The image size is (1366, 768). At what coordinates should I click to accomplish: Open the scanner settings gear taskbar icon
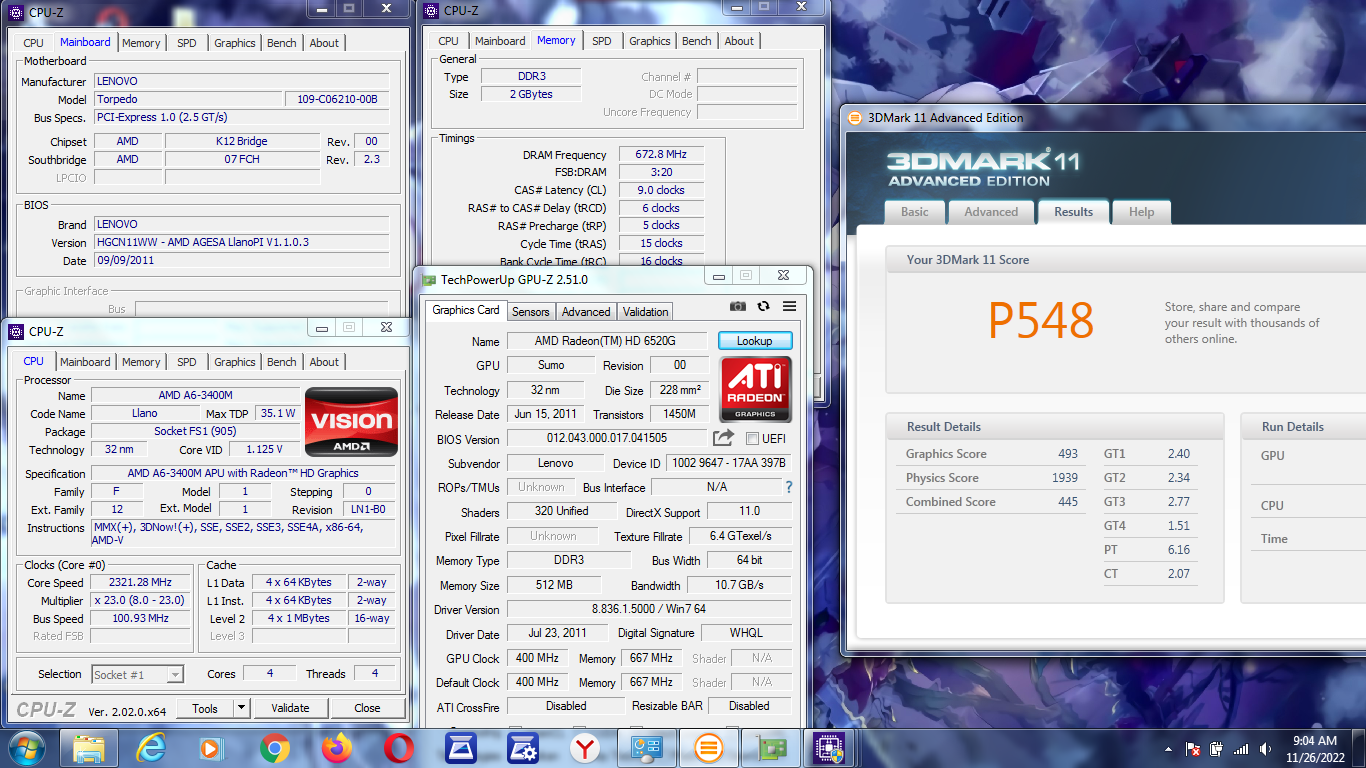[523, 748]
